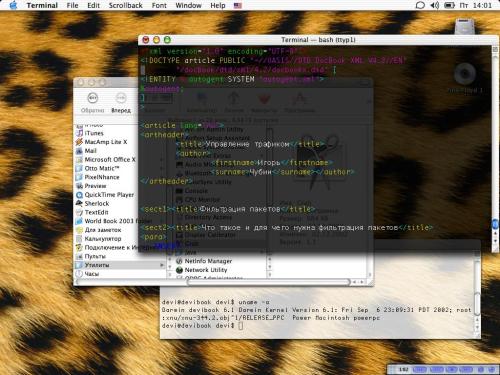Image resolution: width=500 pixels, height=375 pixels.
Task: Open the Apple menu icon
Action: pyautogui.click(x=13, y=5)
